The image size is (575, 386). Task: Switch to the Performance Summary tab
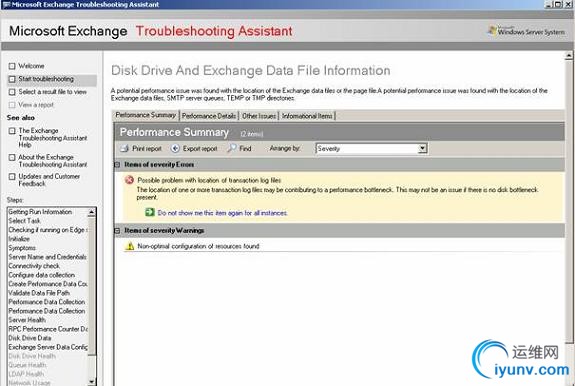point(146,115)
